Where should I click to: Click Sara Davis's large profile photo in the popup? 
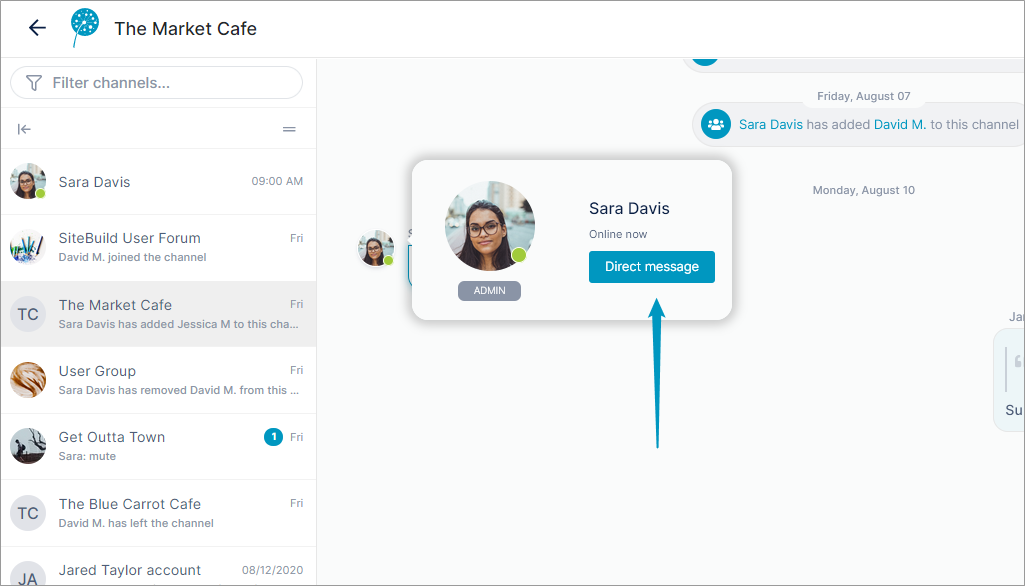click(490, 226)
